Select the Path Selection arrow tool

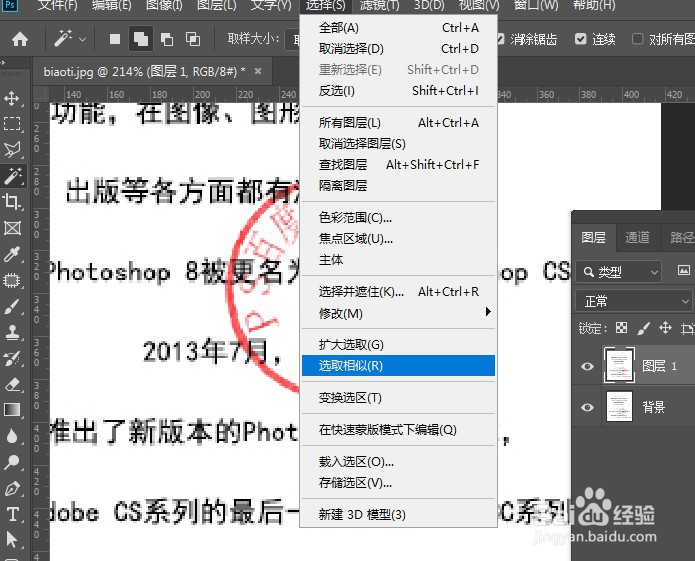[x=12, y=540]
